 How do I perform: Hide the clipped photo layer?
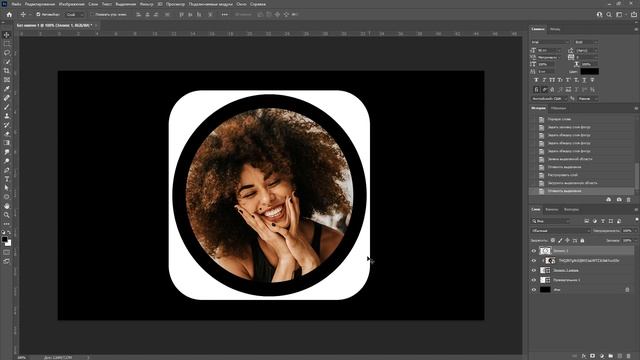click(x=533, y=260)
